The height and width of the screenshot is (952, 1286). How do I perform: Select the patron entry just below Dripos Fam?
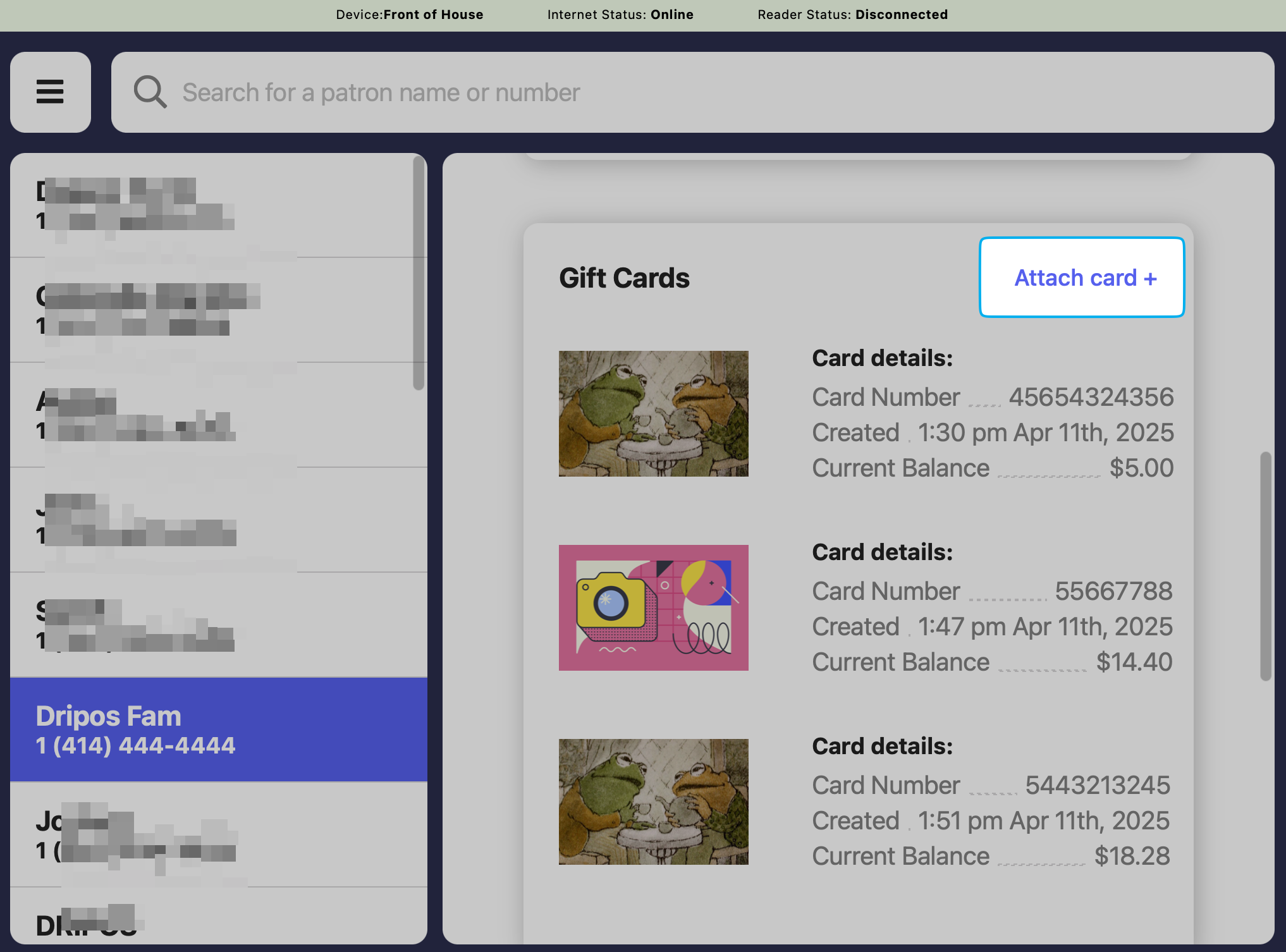(x=218, y=834)
